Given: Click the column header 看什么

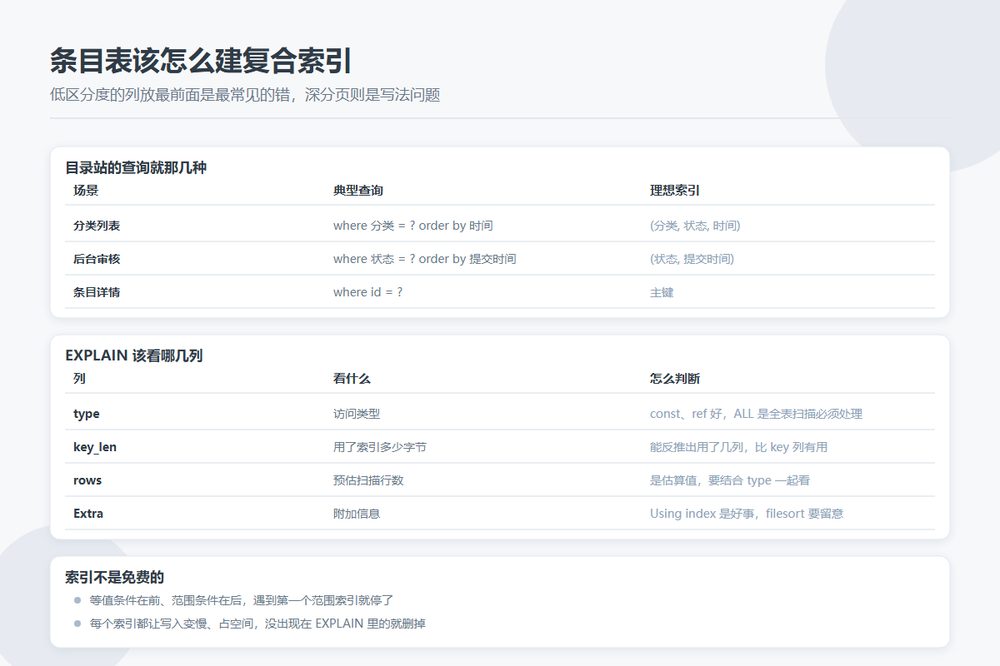Looking at the screenshot, I should 351,378.
